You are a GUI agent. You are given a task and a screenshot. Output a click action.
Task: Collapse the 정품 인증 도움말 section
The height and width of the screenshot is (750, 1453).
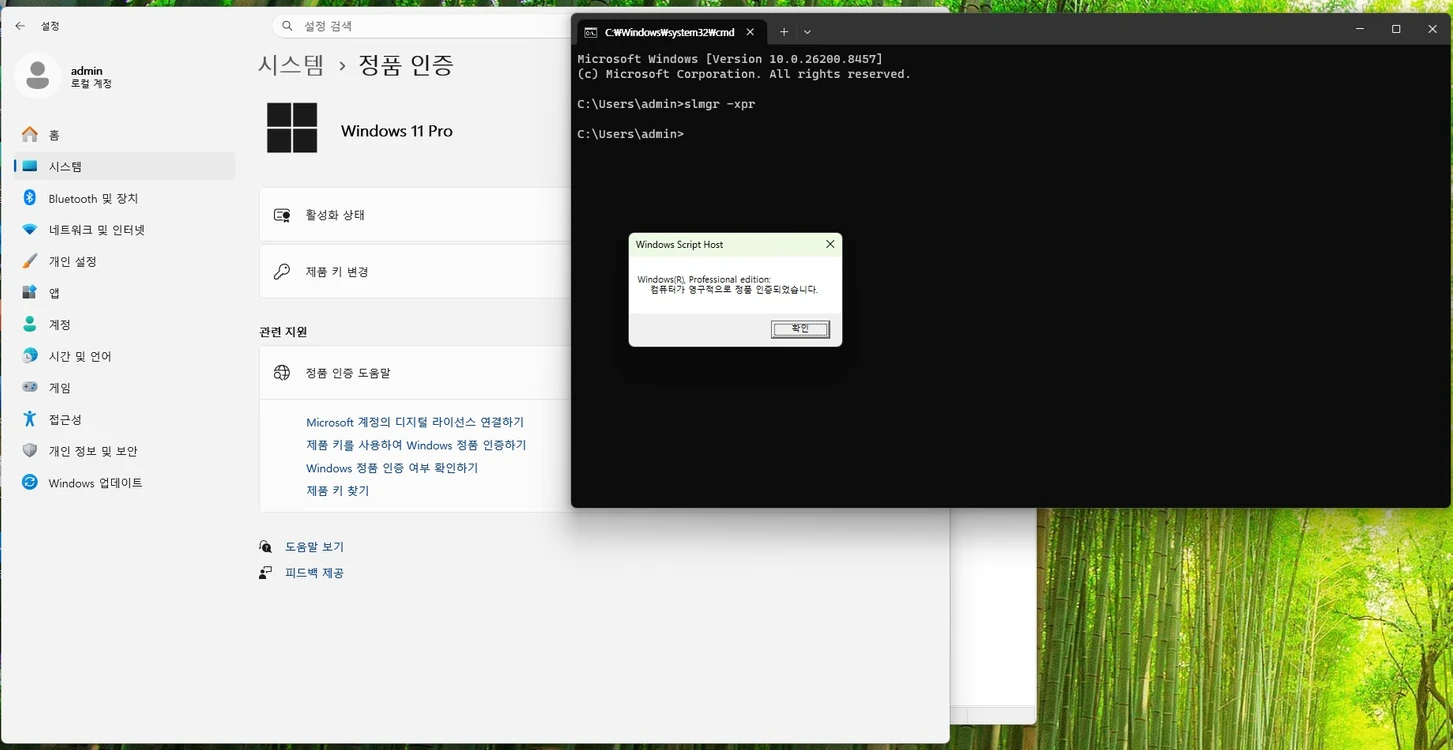[415, 373]
